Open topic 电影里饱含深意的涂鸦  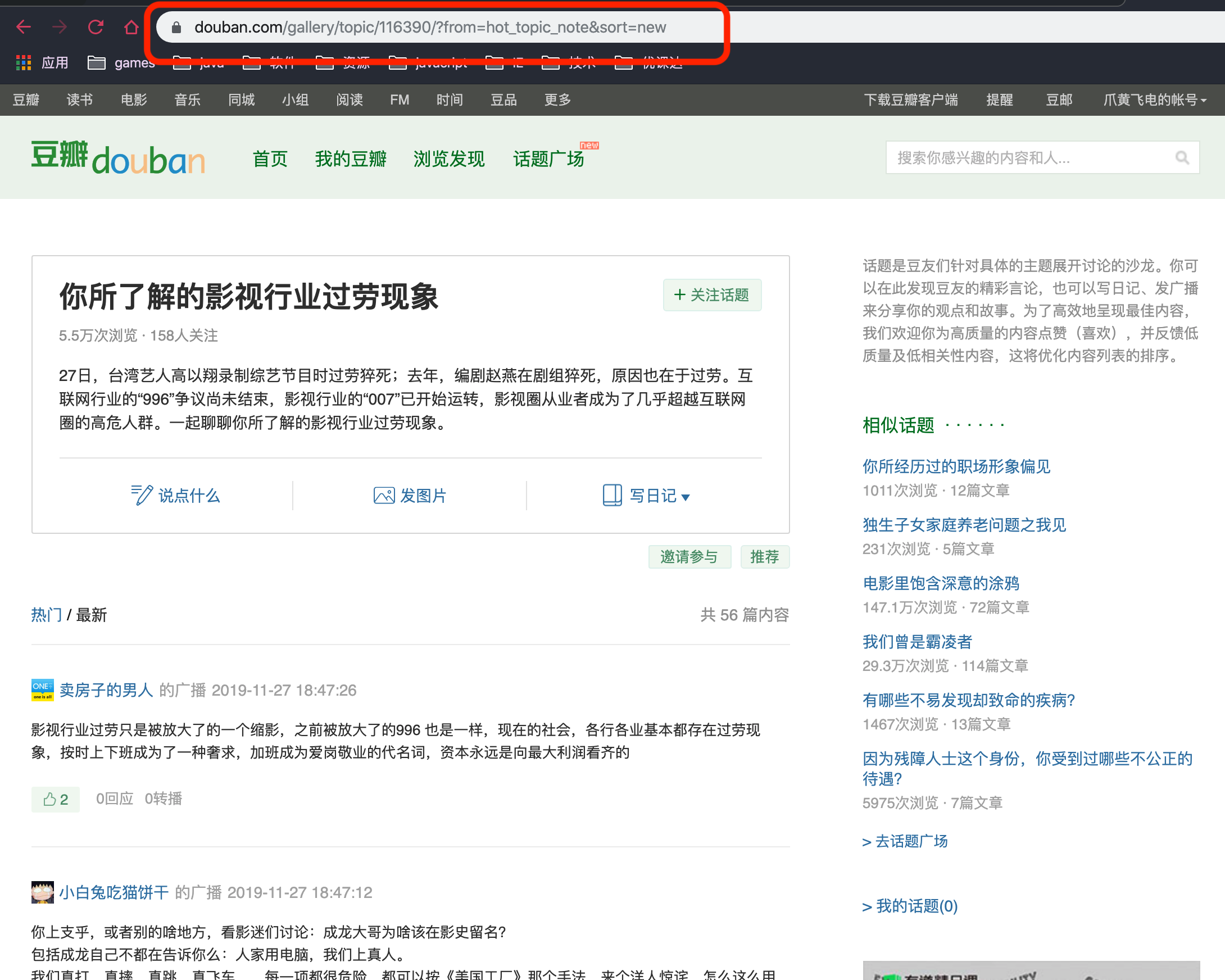[x=941, y=583]
